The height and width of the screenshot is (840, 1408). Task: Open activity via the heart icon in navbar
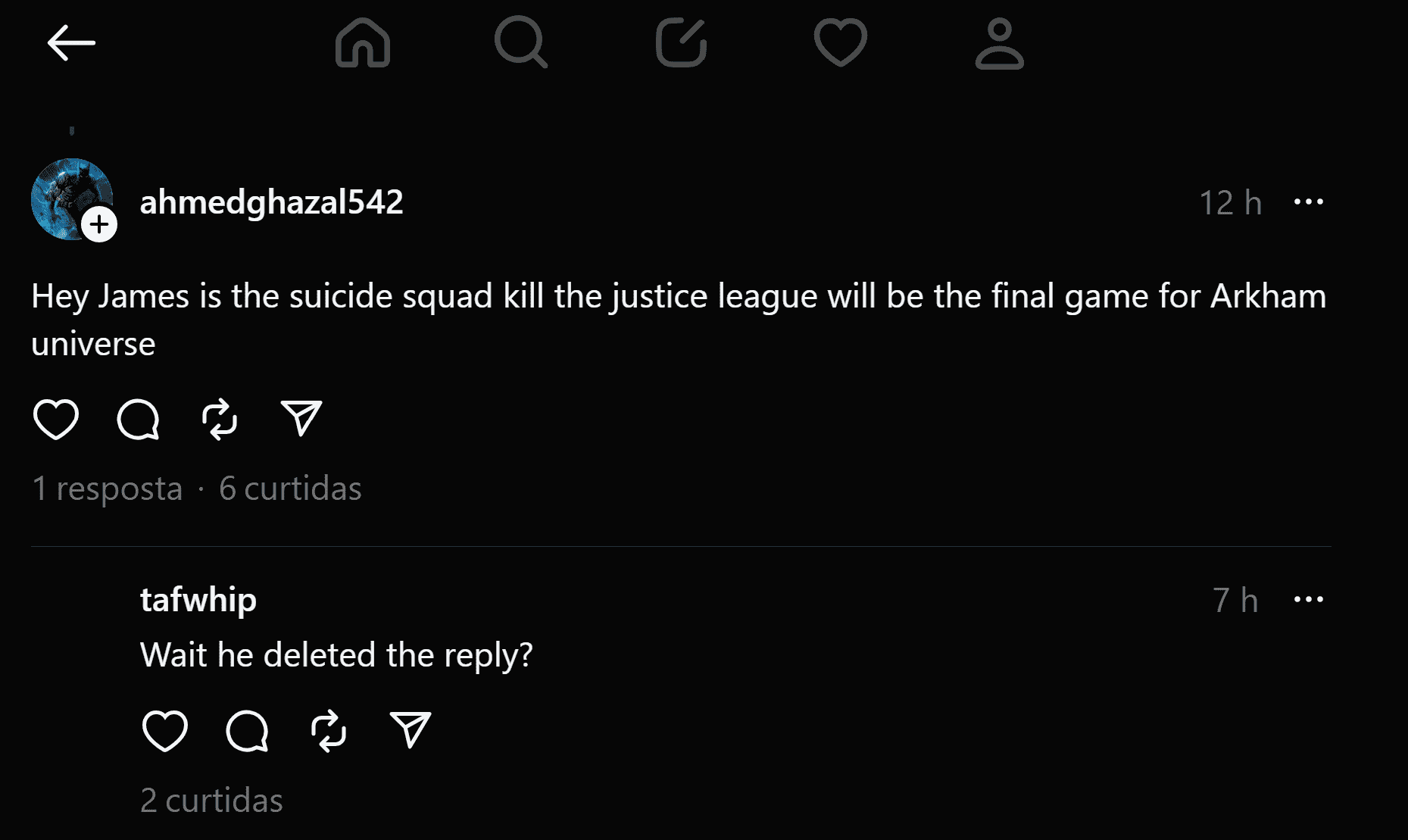[x=840, y=42]
